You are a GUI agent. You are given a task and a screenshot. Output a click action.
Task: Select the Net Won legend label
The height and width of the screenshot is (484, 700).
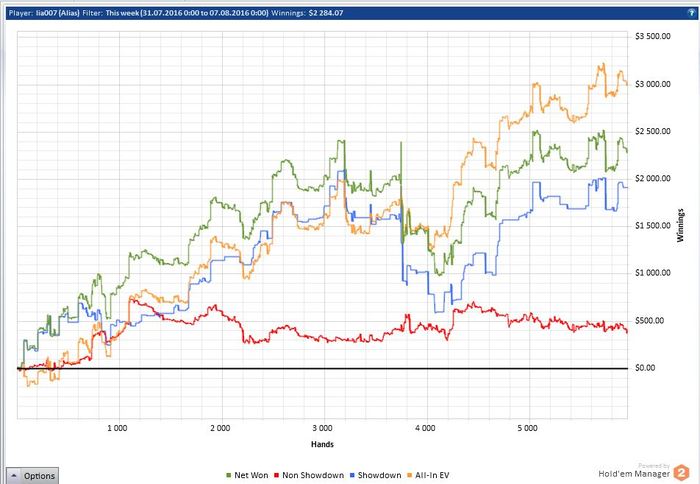point(251,476)
